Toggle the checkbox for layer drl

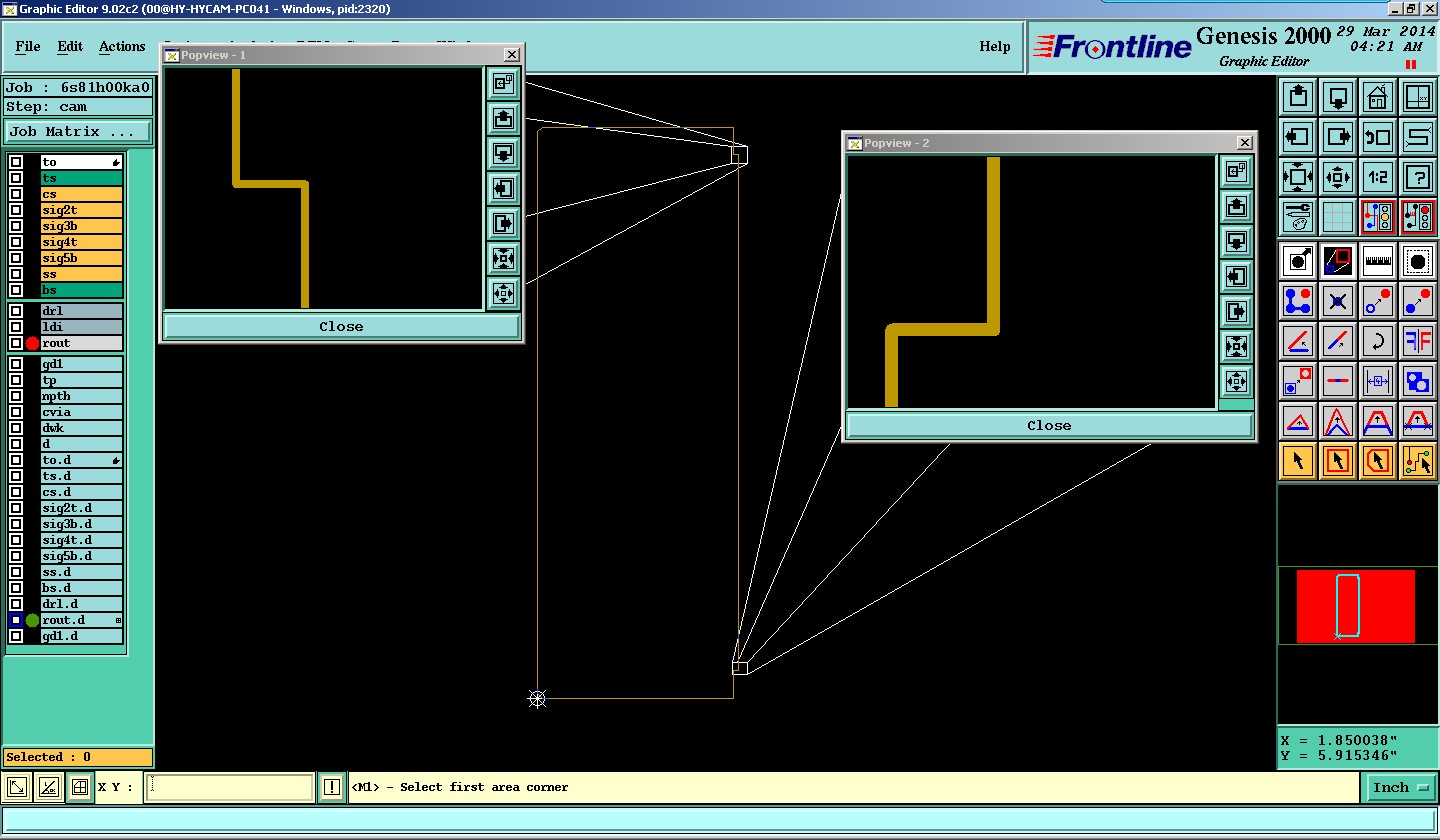pyautogui.click(x=16, y=311)
